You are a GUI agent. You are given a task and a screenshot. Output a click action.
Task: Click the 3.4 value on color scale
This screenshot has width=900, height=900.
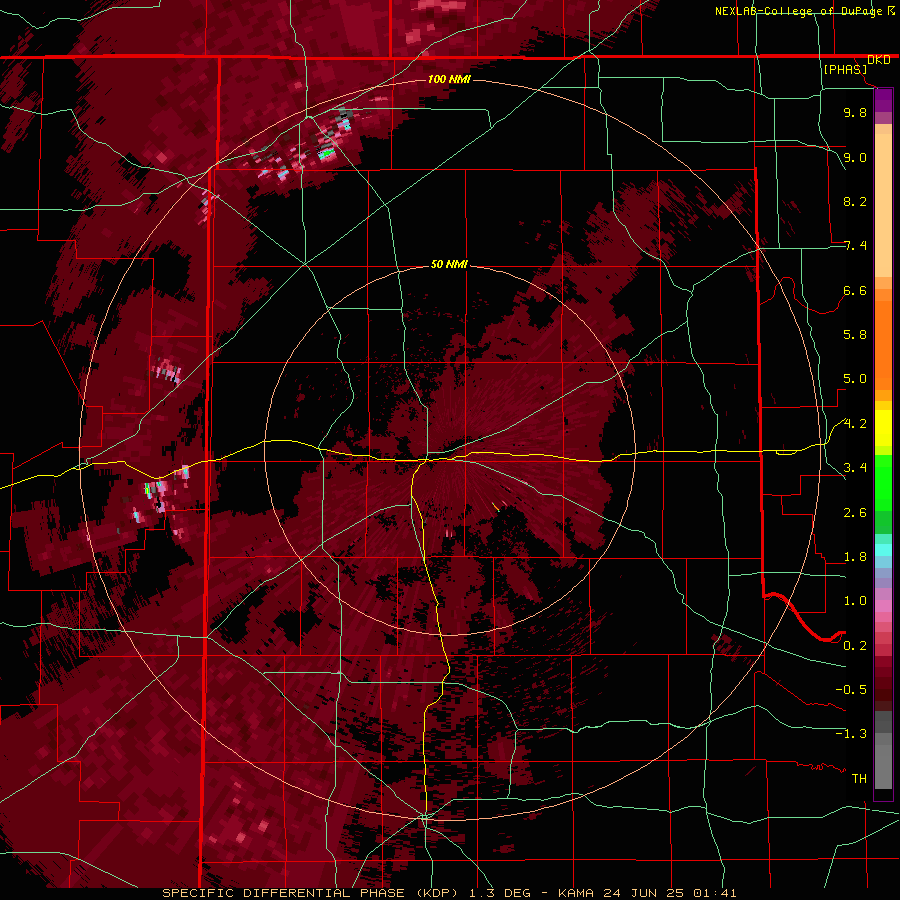coord(855,468)
